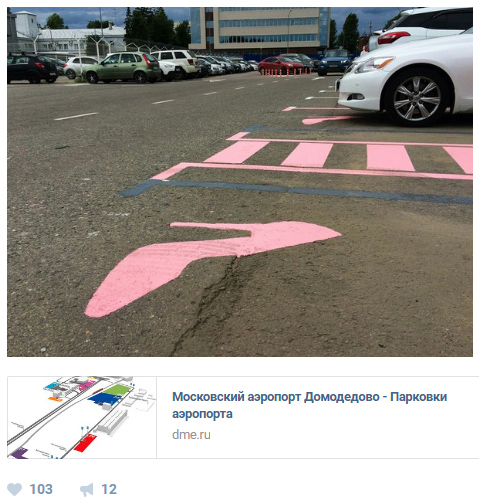Click the white car's front wheel in photo
The height and width of the screenshot is (504, 479).
416,98
